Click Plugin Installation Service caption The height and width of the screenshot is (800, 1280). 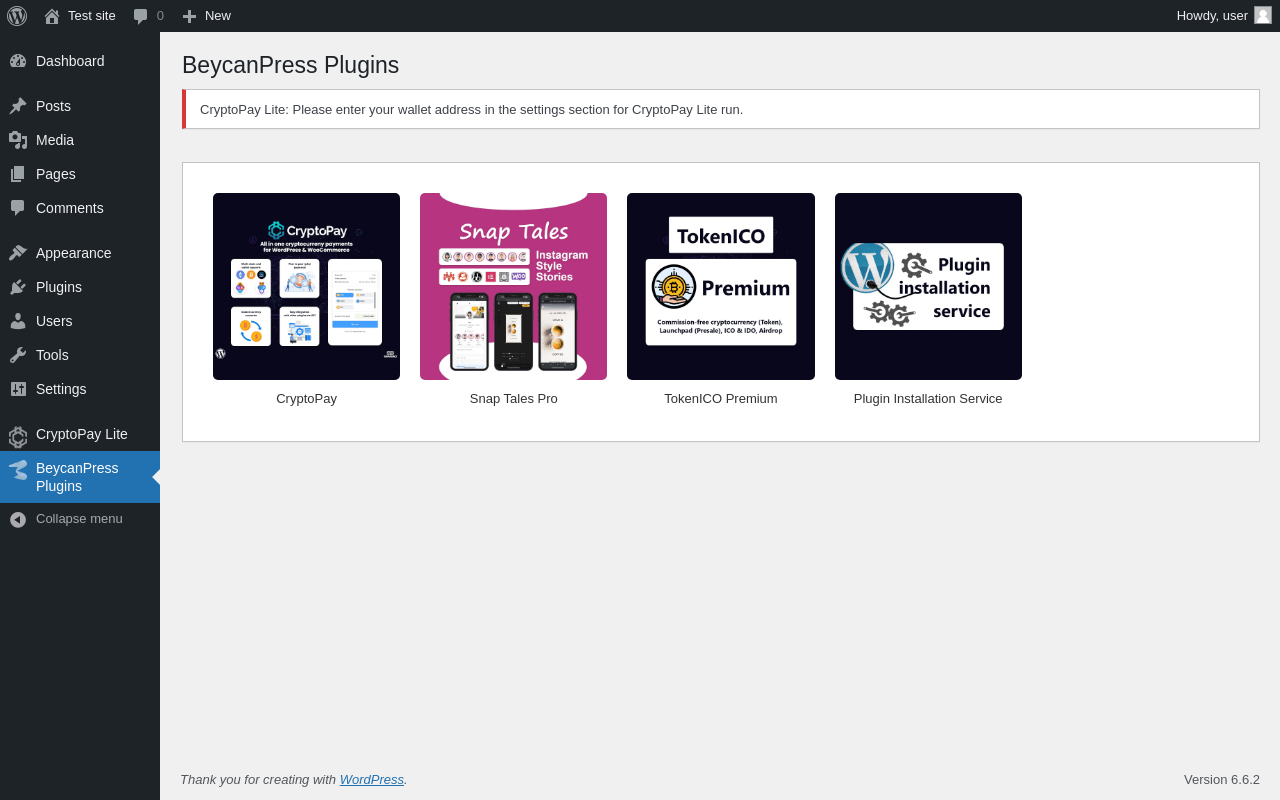click(928, 398)
